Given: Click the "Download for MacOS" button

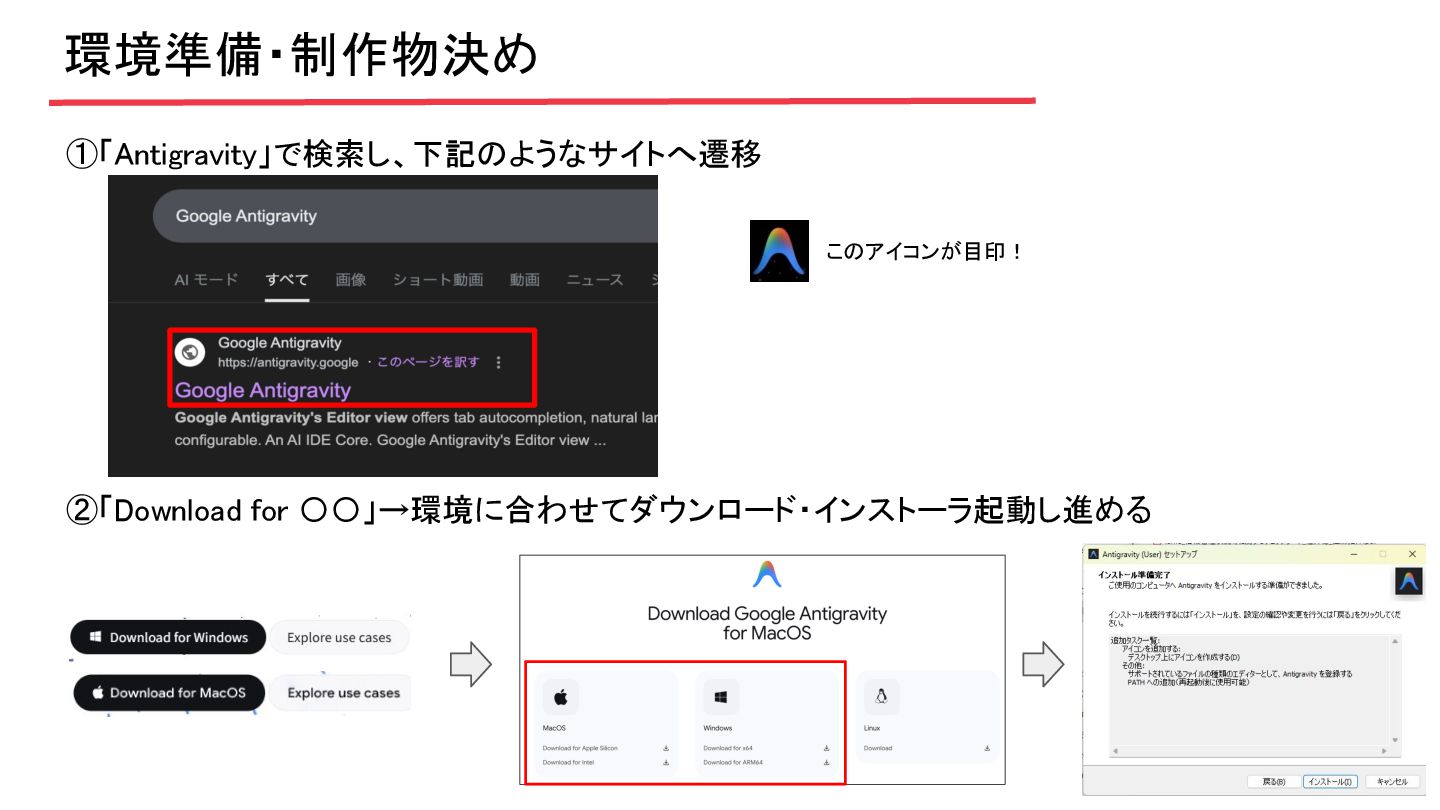Looking at the screenshot, I should click(x=168, y=692).
